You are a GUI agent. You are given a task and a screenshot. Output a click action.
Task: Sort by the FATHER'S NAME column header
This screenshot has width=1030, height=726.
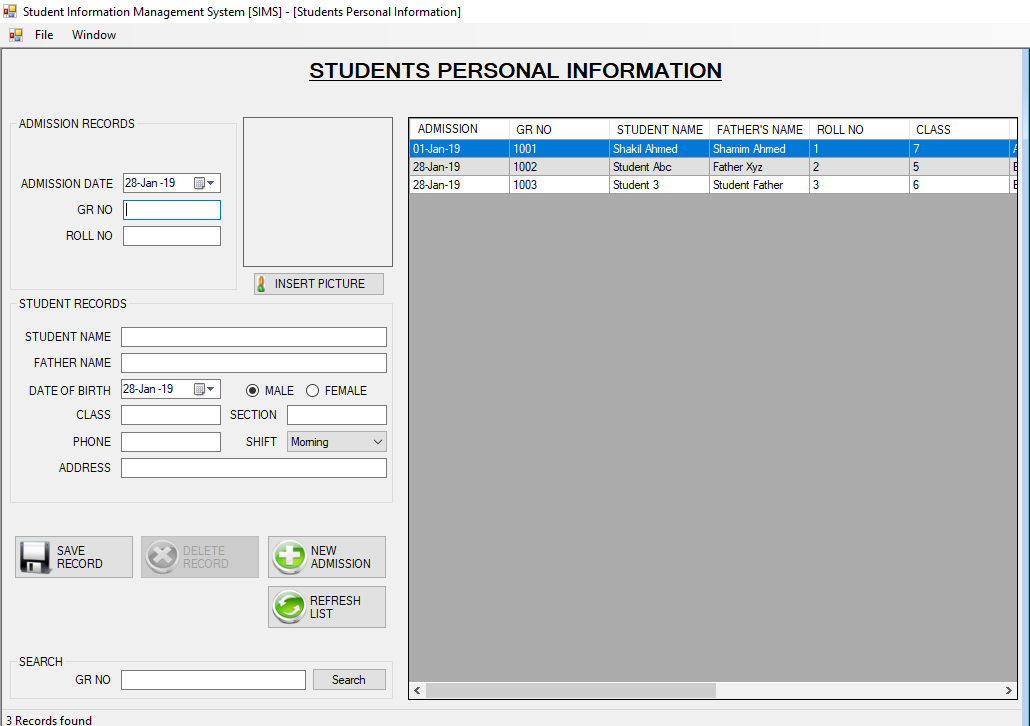[x=759, y=129]
